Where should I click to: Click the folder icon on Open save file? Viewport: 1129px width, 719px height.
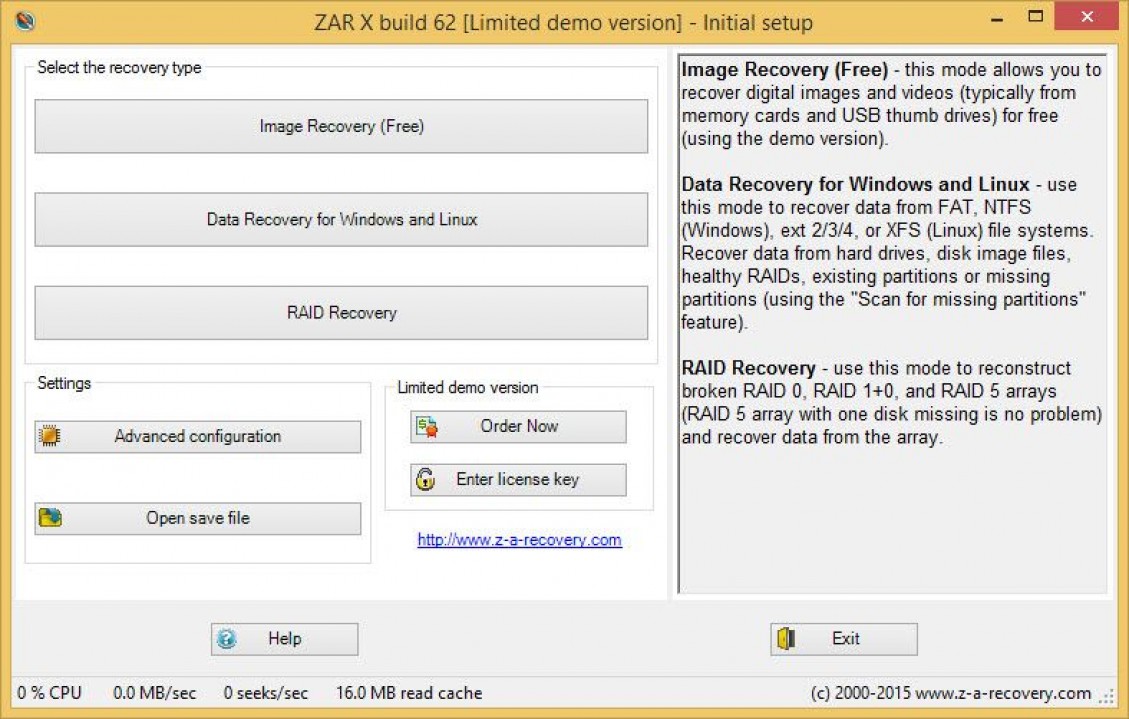click(50, 517)
